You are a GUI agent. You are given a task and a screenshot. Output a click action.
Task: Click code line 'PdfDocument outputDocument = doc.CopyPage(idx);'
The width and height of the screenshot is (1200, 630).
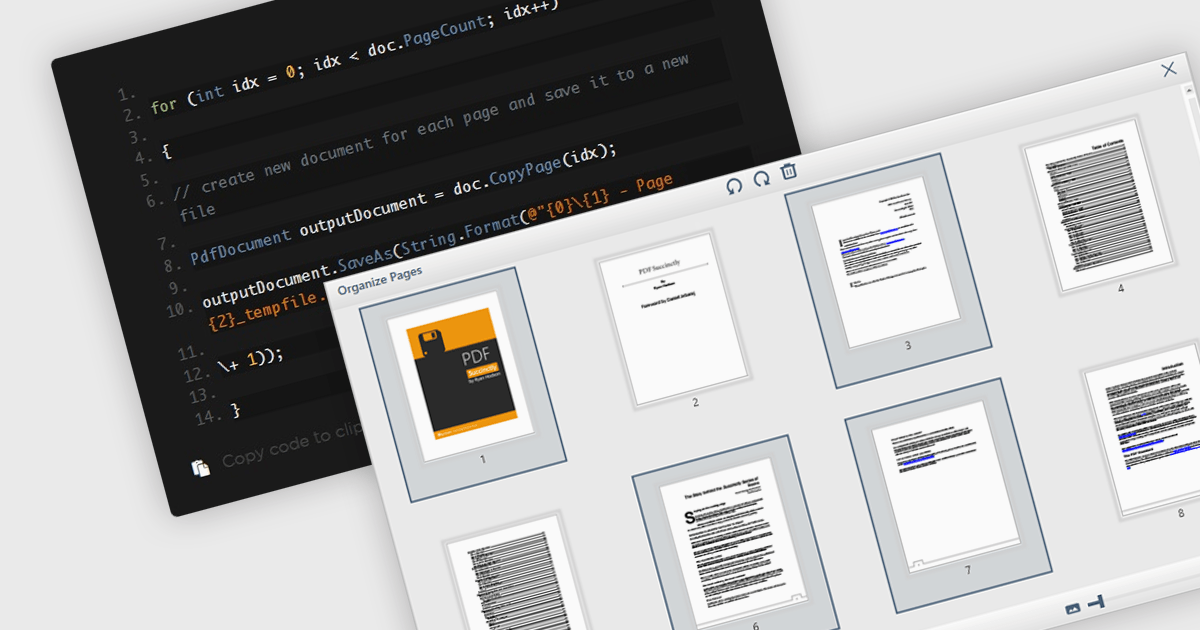click(404, 204)
